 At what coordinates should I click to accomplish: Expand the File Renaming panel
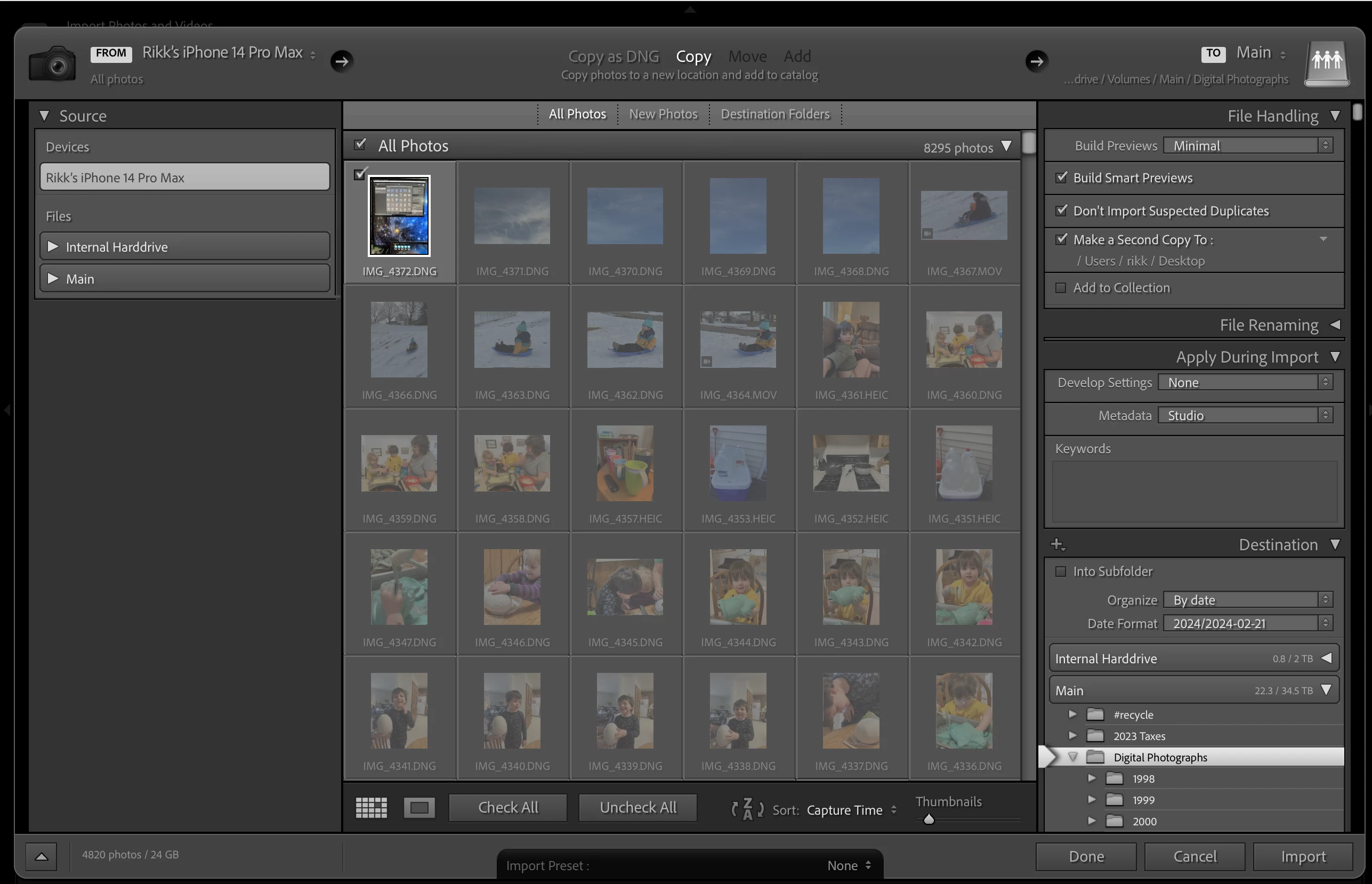pyautogui.click(x=1335, y=325)
